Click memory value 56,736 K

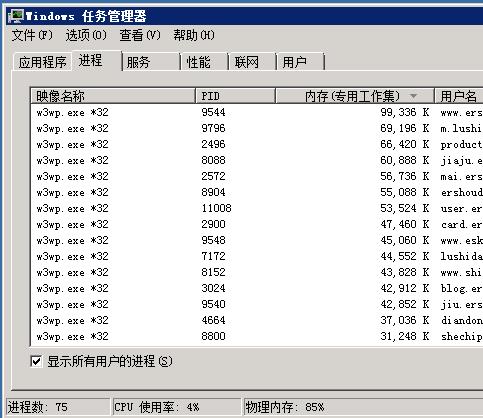pyautogui.click(x=405, y=176)
